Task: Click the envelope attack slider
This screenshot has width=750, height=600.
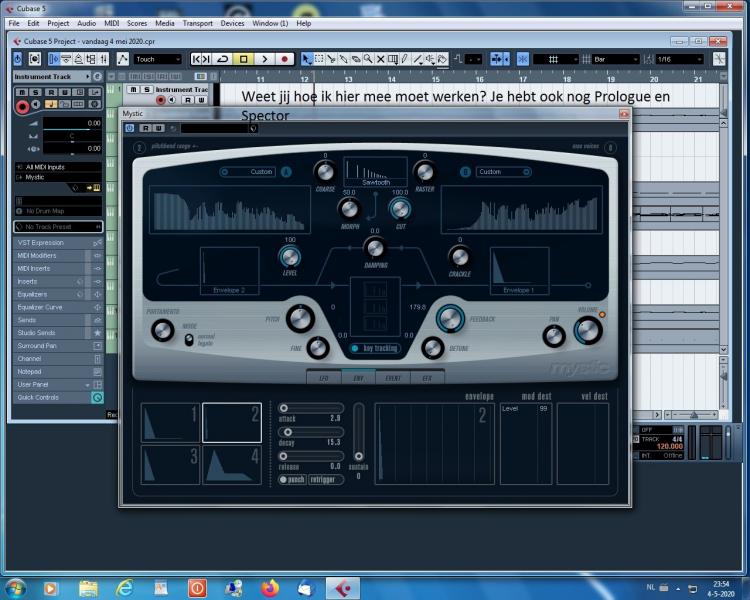Action: [x=311, y=408]
